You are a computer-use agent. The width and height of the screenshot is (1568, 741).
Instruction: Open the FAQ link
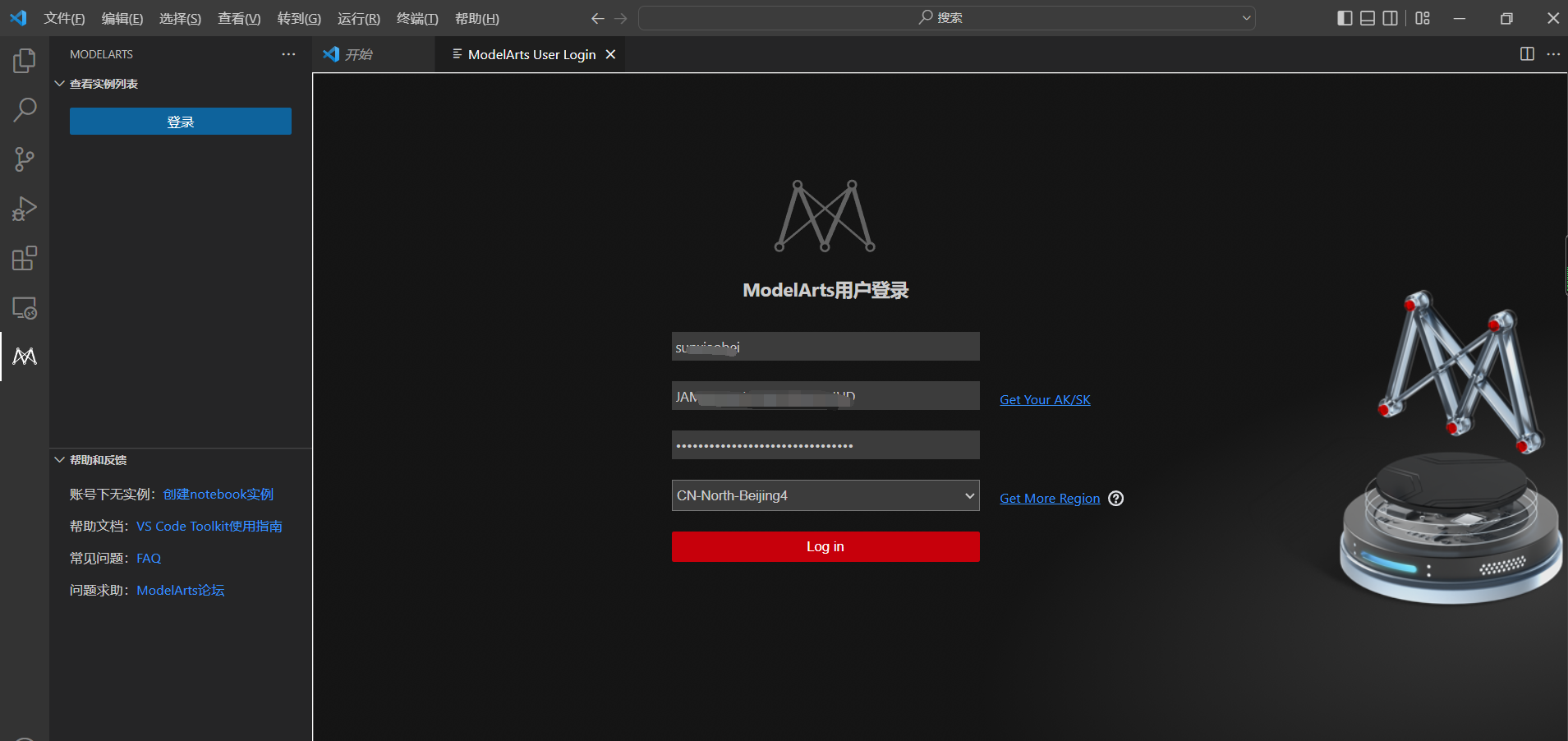(149, 559)
